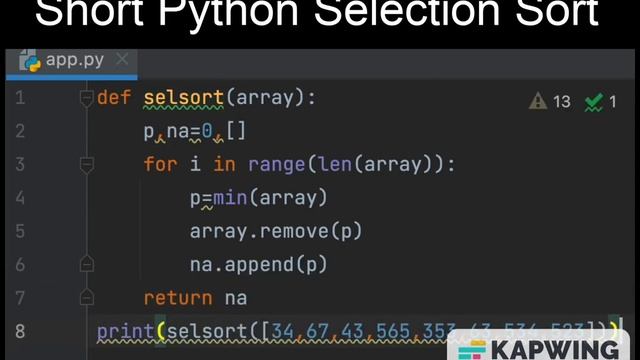Viewport: 640px width, 360px height.
Task: Collapse the selsort function fold on line 1
Action: click(87, 98)
